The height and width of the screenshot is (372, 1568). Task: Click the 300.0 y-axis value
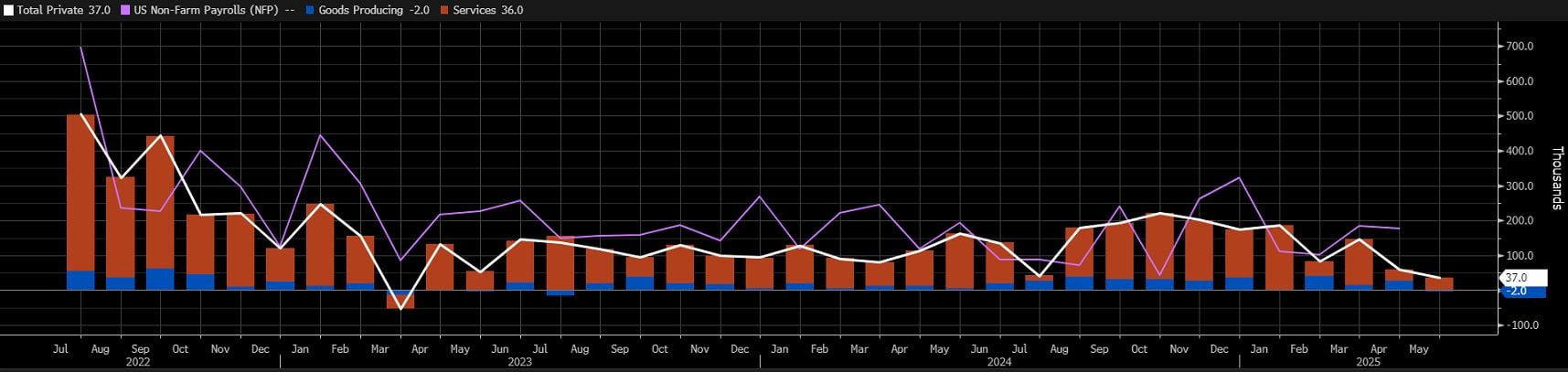point(1520,186)
